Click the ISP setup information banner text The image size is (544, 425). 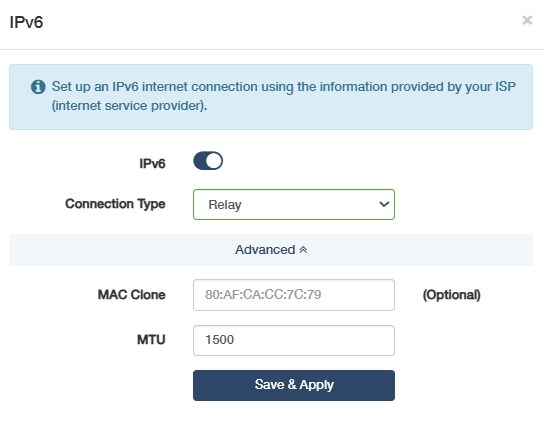tap(283, 96)
